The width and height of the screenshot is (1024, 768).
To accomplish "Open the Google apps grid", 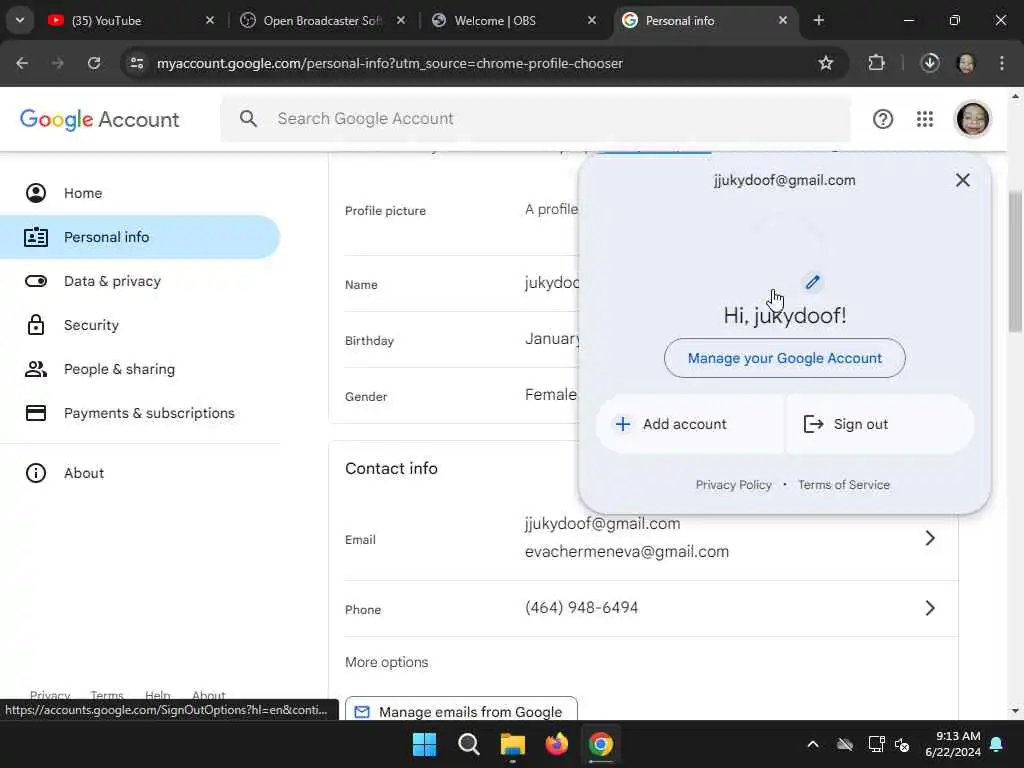I will tap(925, 119).
